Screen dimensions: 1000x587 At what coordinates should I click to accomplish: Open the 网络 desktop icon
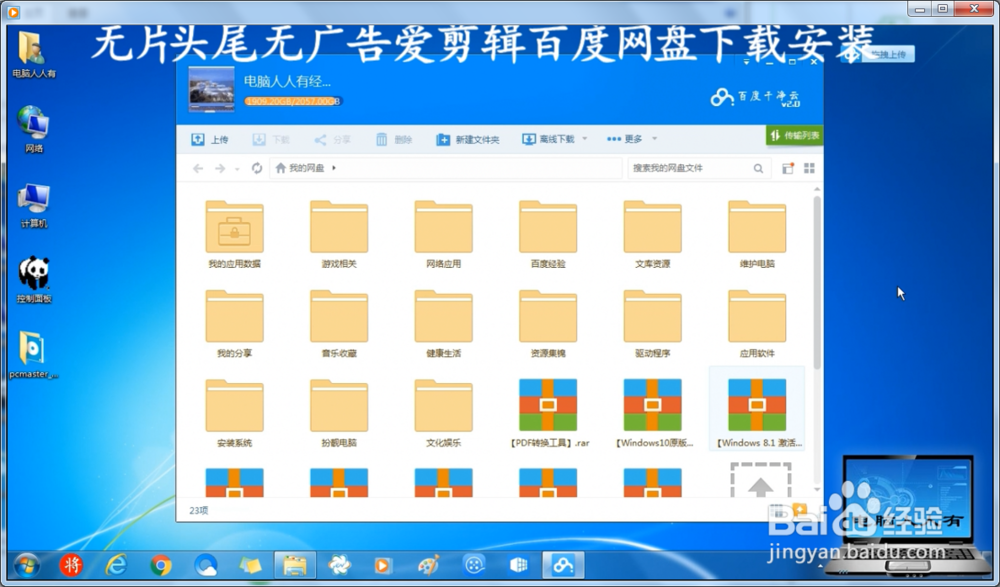click(34, 130)
